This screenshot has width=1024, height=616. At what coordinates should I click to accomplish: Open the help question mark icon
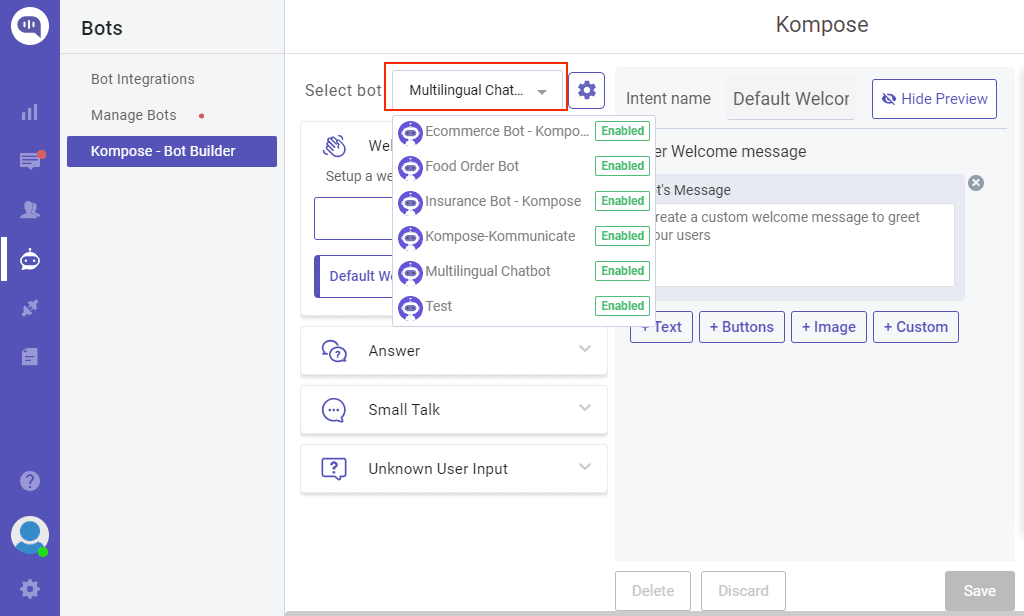[30, 481]
